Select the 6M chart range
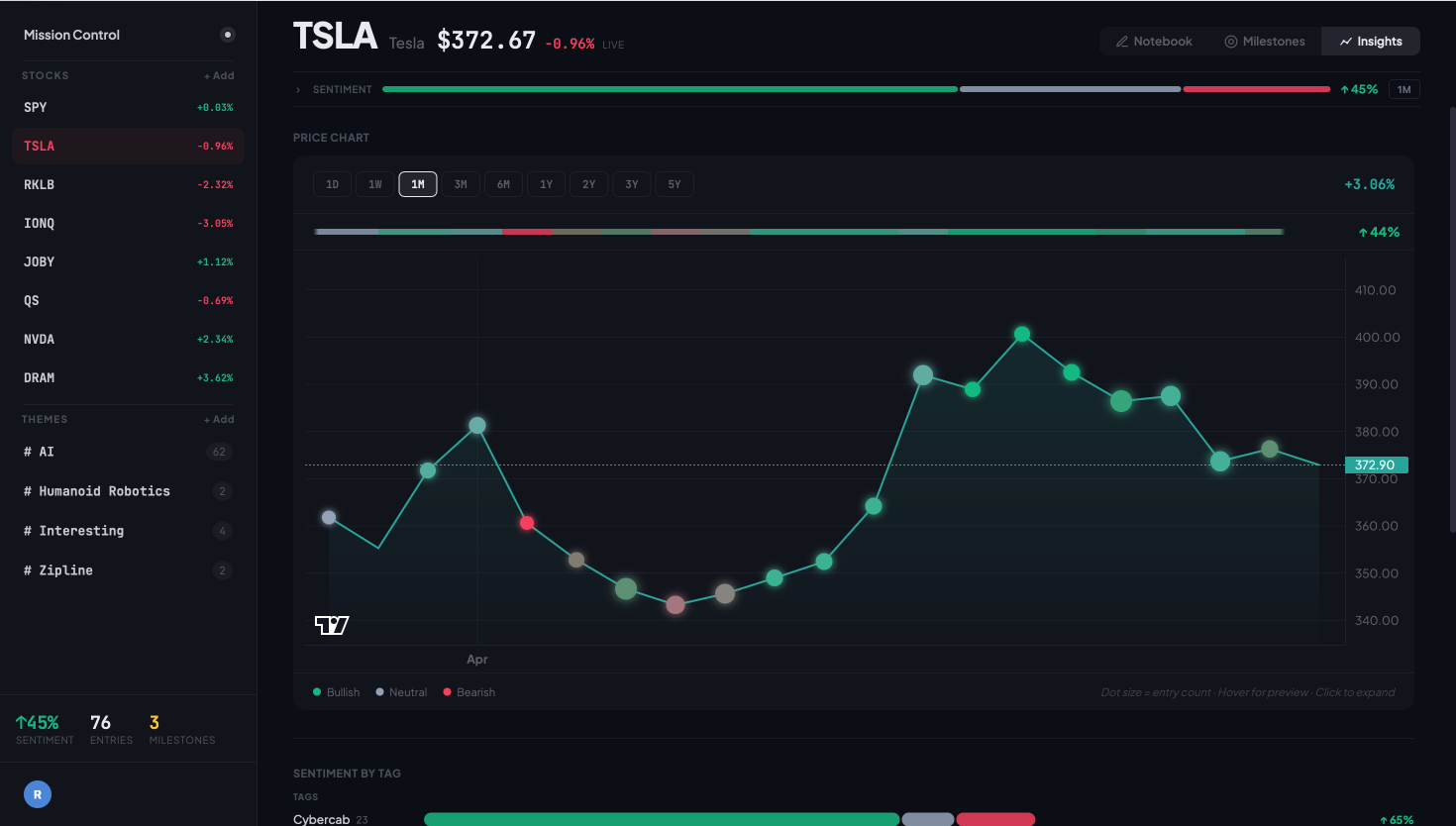 tap(503, 184)
